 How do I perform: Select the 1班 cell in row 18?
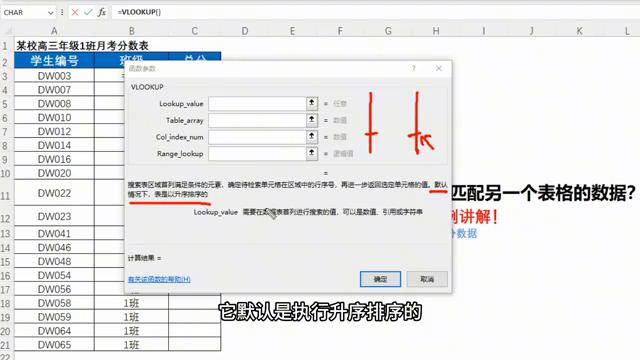click(x=131, y=303)
